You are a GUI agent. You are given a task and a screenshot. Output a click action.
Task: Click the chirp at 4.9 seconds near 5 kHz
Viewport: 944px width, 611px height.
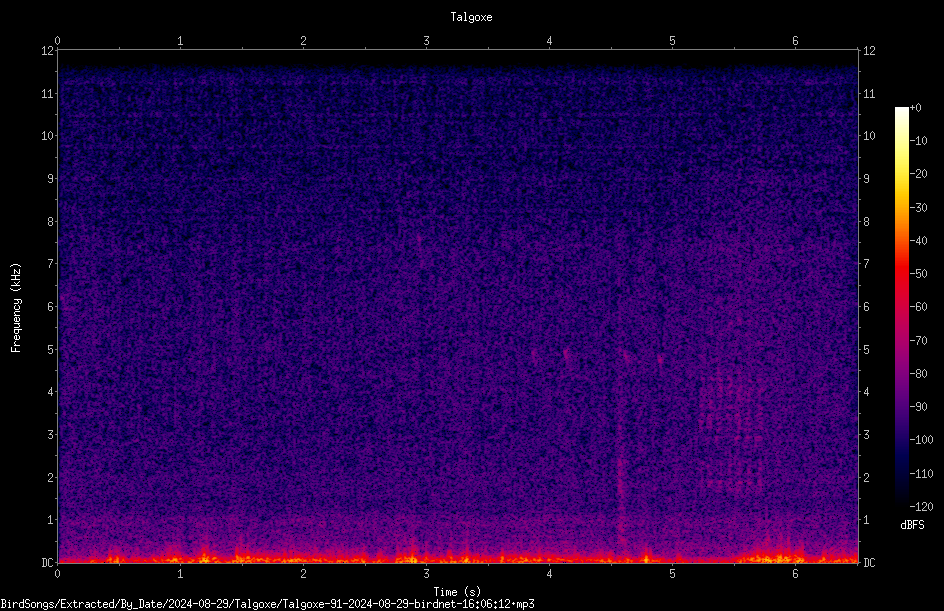(660, 360)
